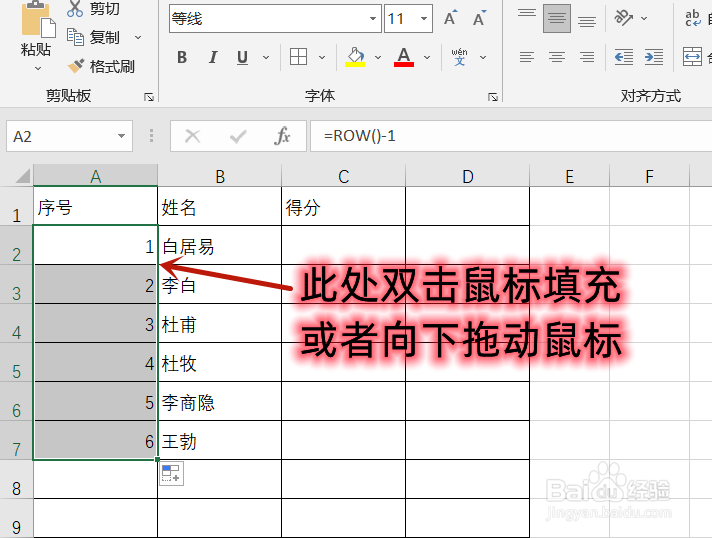712x538 pixels.
Task: Click the phonetic guide wén icon
Action: point(459,57)
